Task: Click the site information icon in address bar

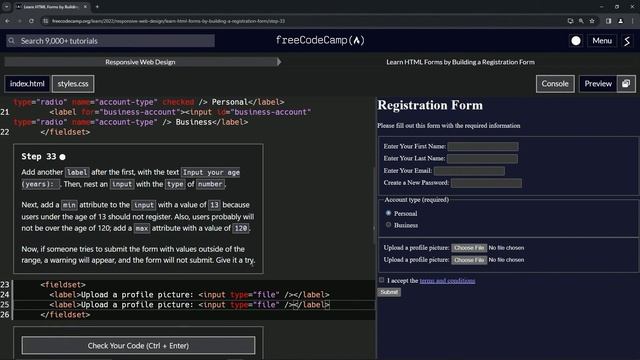Action: point(46,21)
